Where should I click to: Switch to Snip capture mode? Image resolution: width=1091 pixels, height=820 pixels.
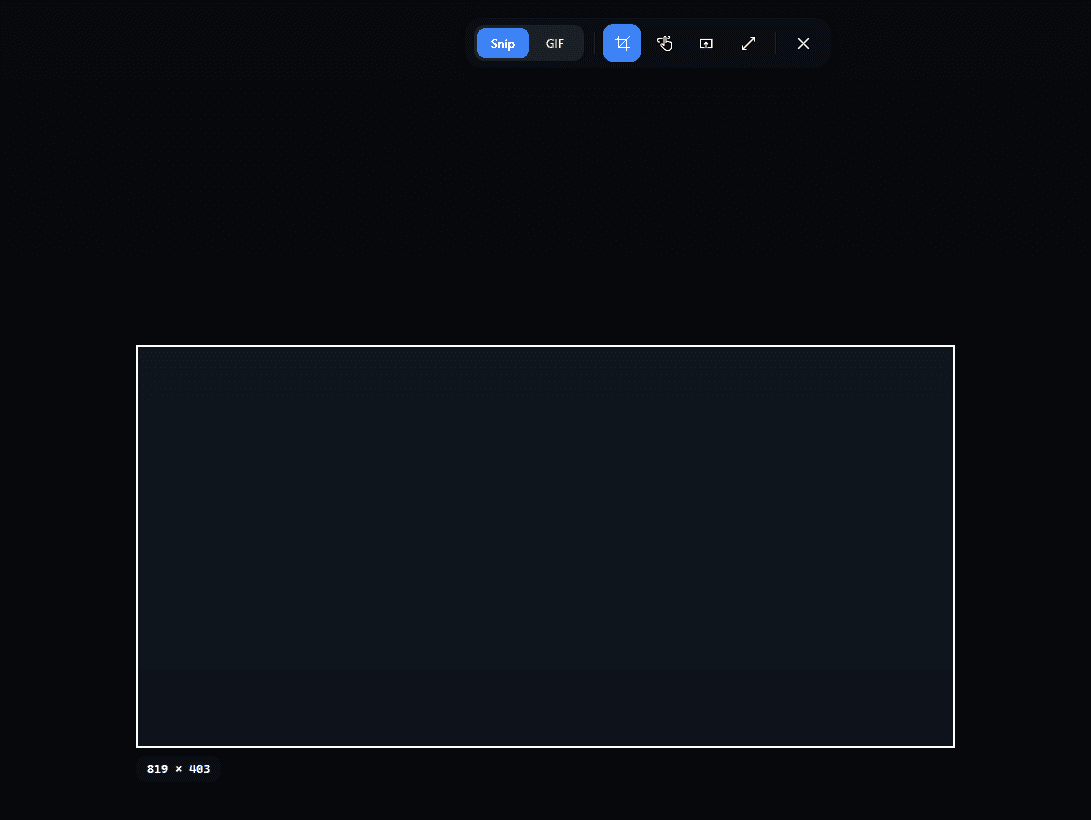click(x=502, y=43)
